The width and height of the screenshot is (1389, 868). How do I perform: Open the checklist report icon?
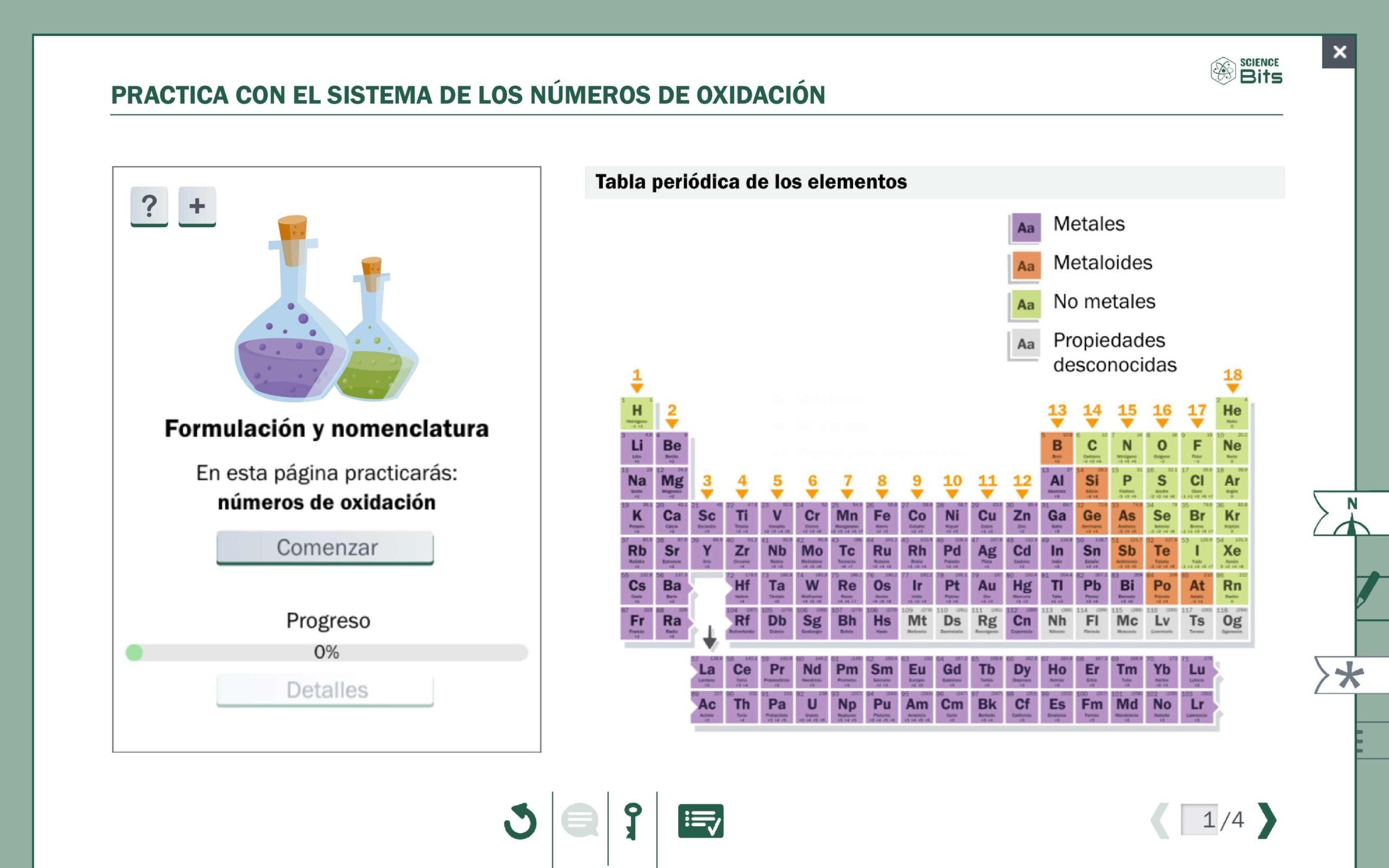pos(700,821)
